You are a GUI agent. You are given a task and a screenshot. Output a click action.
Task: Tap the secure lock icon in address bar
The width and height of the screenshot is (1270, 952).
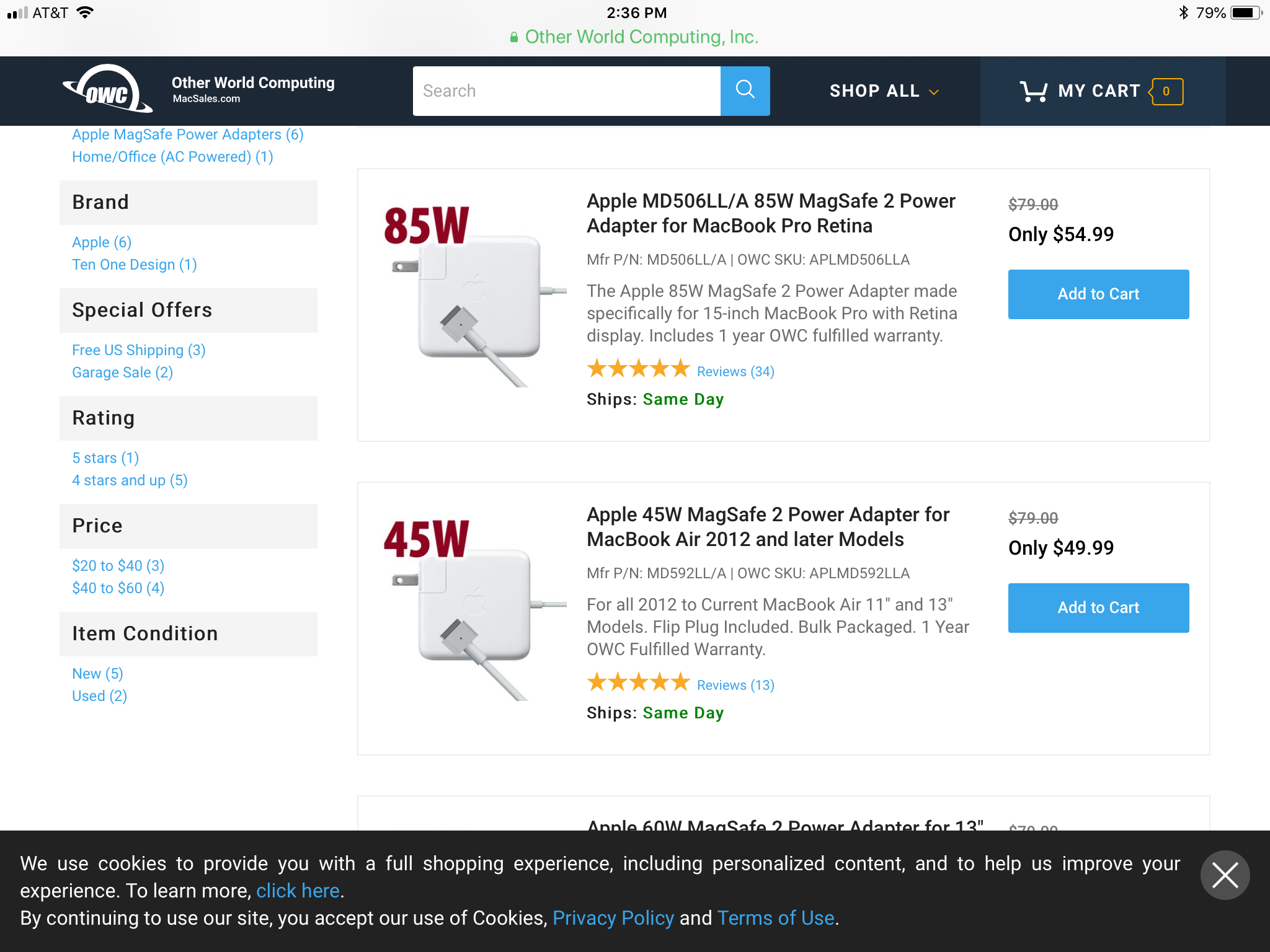(x=514, y=37)
